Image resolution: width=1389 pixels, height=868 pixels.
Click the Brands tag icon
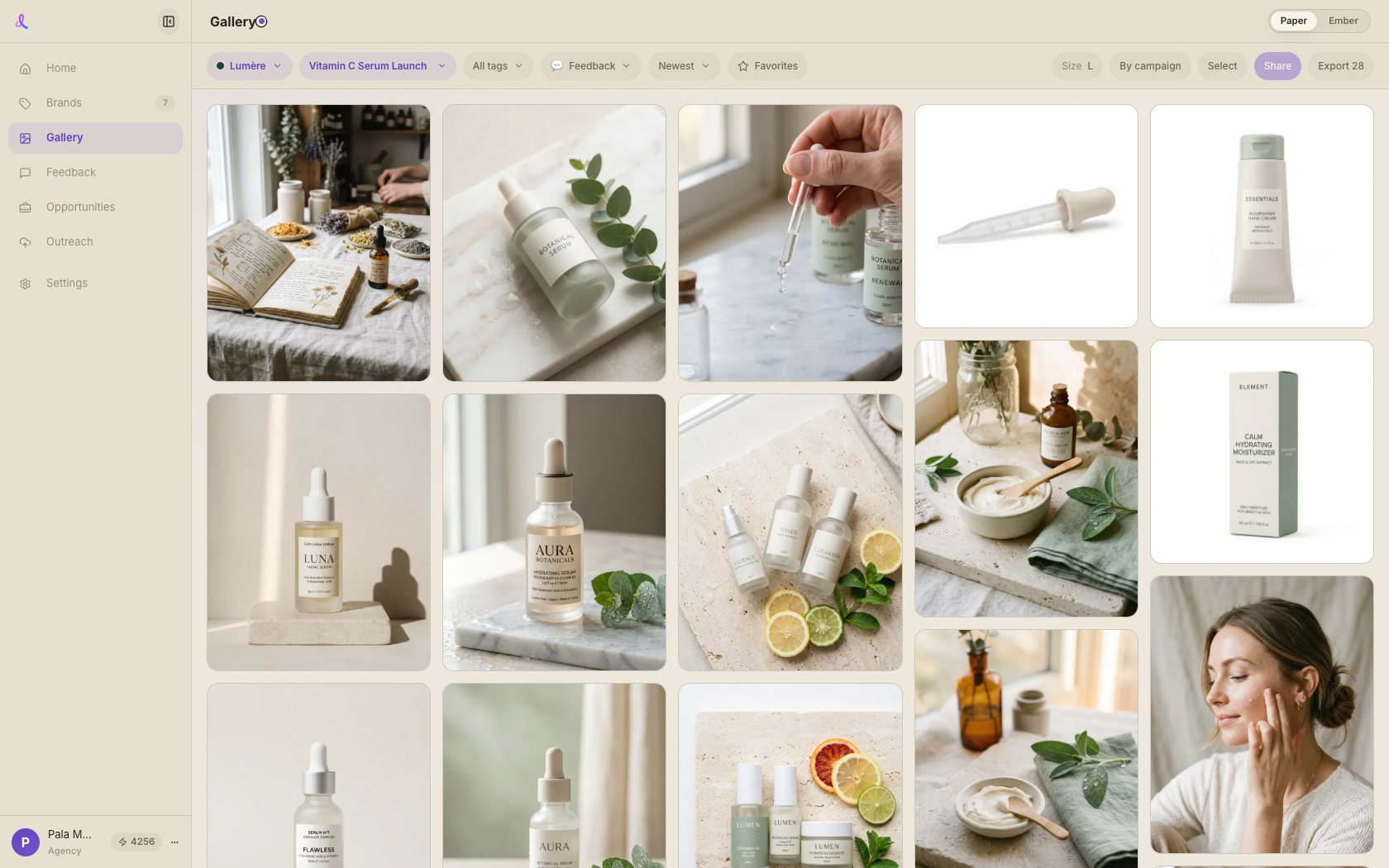(26, 103)
